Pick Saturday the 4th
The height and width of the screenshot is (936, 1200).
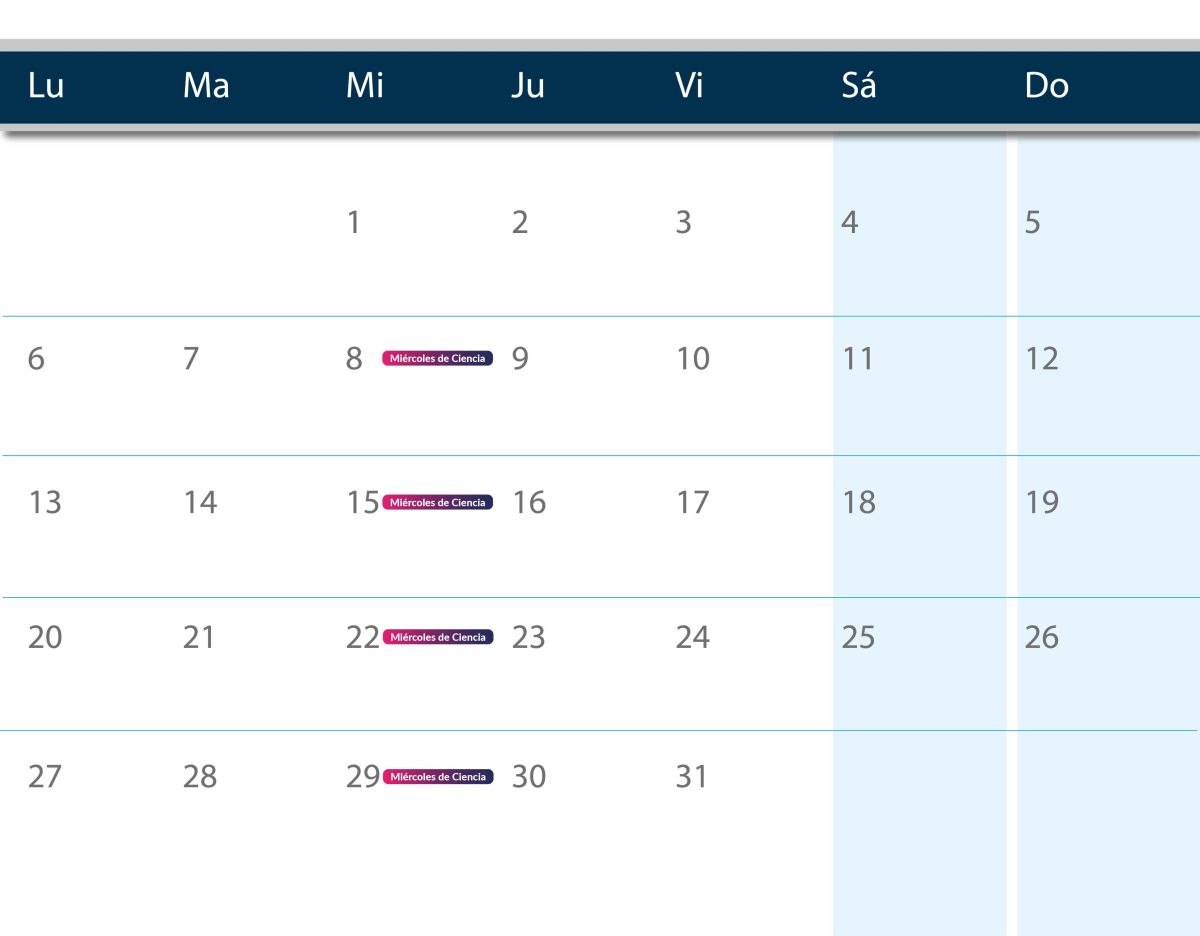pyautogui.click(x=849, y=222)
